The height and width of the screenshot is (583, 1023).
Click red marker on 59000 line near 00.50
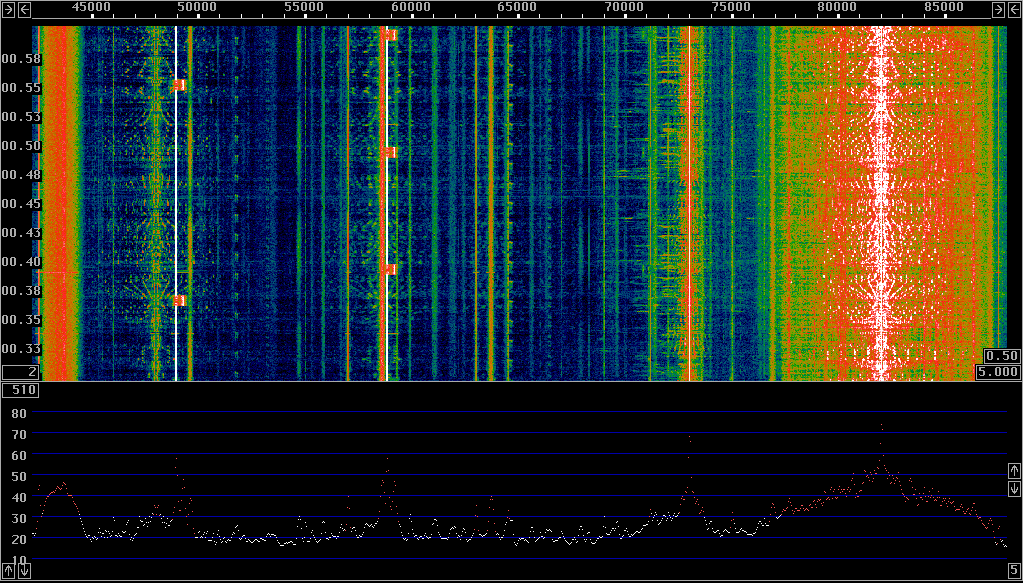389,153
